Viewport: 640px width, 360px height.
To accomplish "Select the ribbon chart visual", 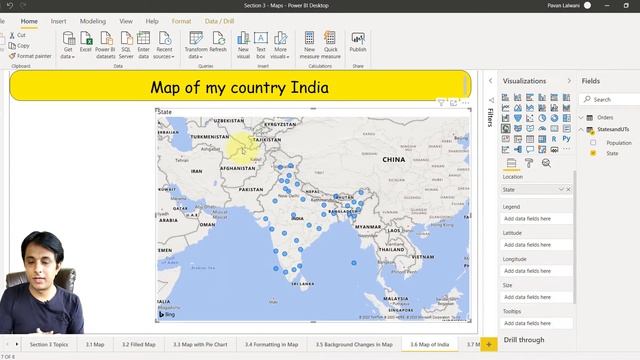I will point(566,108).
